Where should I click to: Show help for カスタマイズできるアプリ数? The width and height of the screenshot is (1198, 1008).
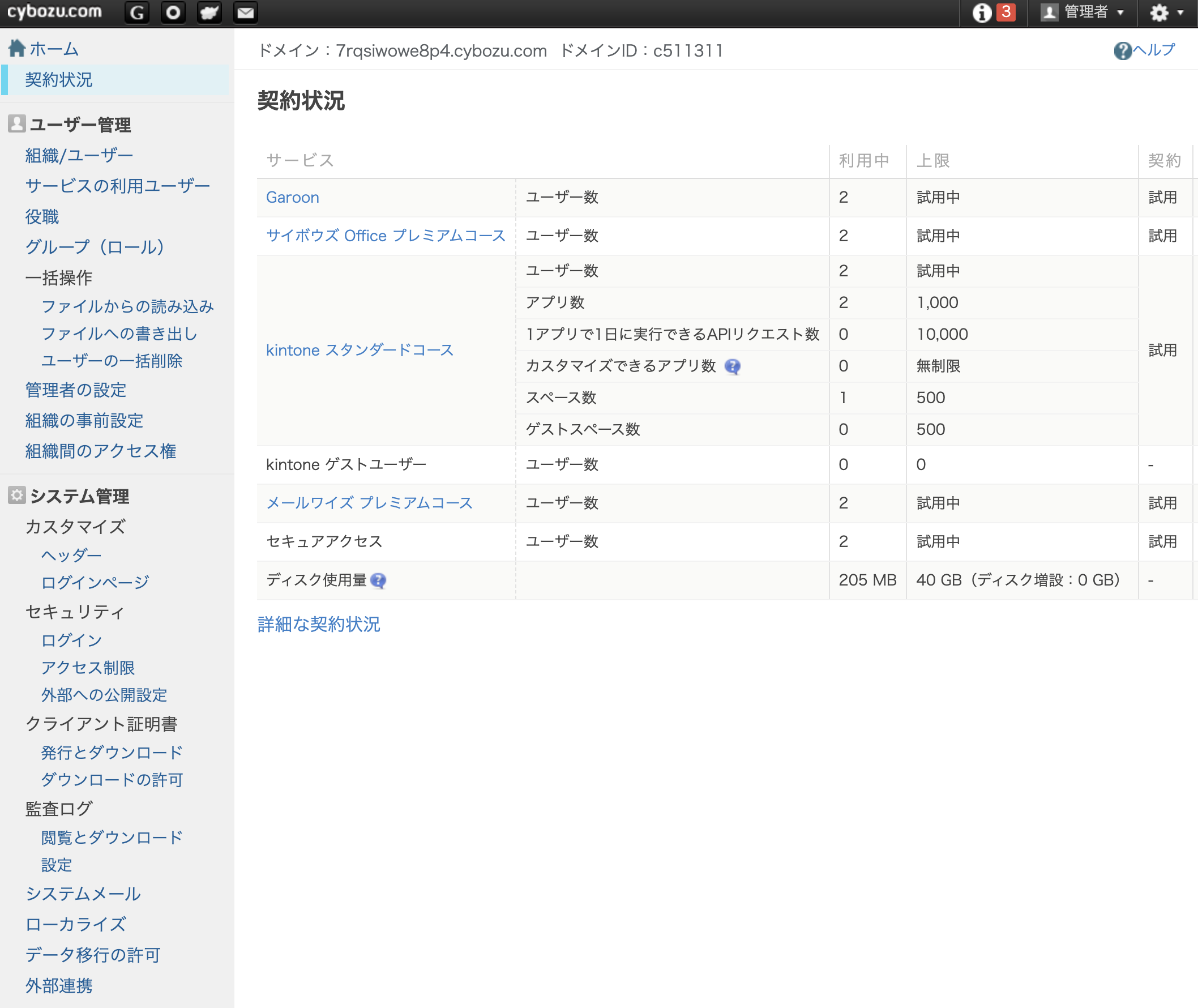point(733,366)
